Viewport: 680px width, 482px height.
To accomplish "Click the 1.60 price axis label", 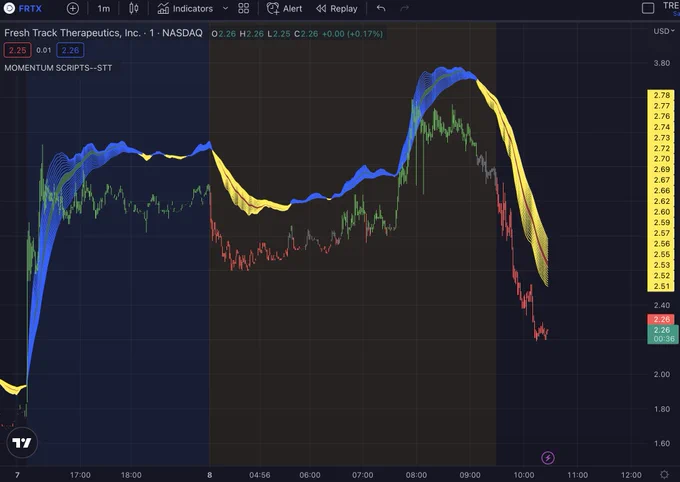I will 662,443.
